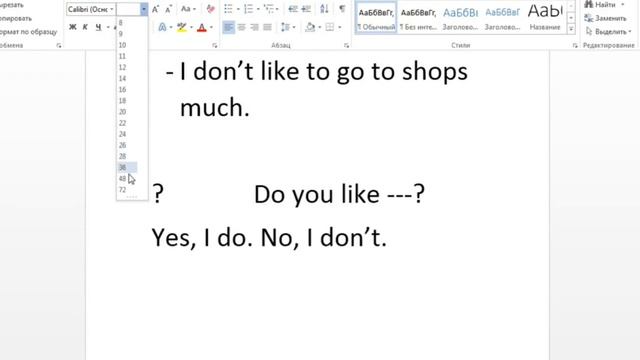The width and height of the screenshot is (640, 360).
Task: Click numbered list icon
Action: click(249, 9)
